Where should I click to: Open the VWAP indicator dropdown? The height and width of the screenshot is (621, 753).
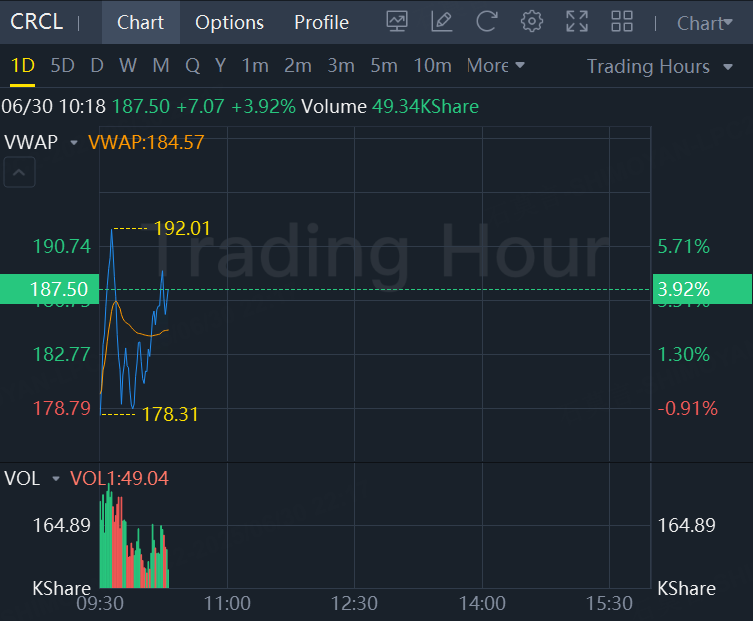point(73,143)
